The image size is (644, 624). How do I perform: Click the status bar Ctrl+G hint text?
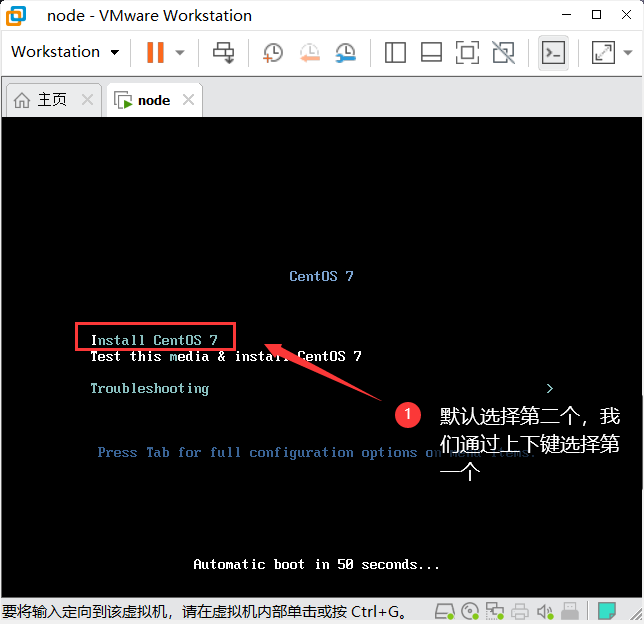point(204,612)
